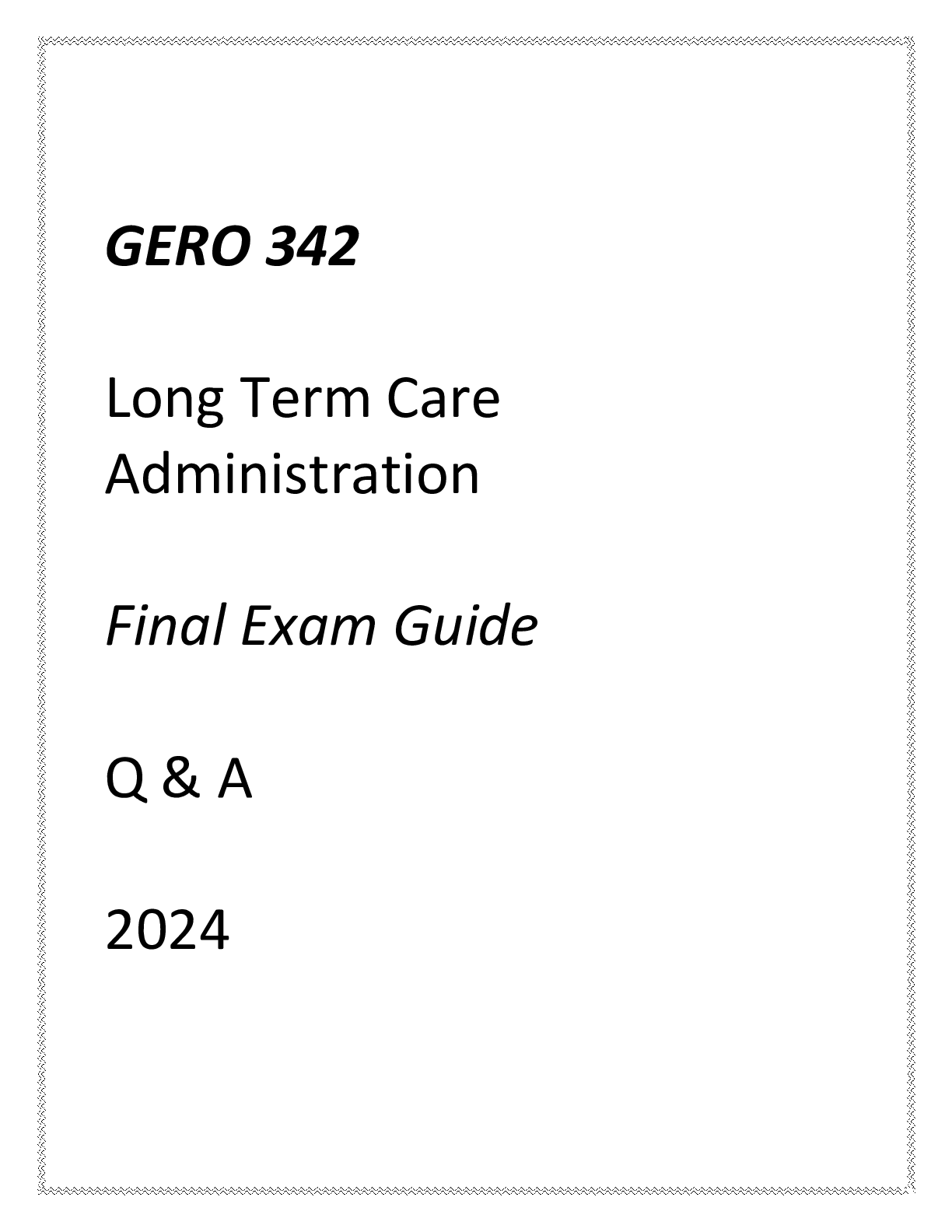Click the bottom decorative page border
Screen dimensions: 952x1232
point(476,1192)
